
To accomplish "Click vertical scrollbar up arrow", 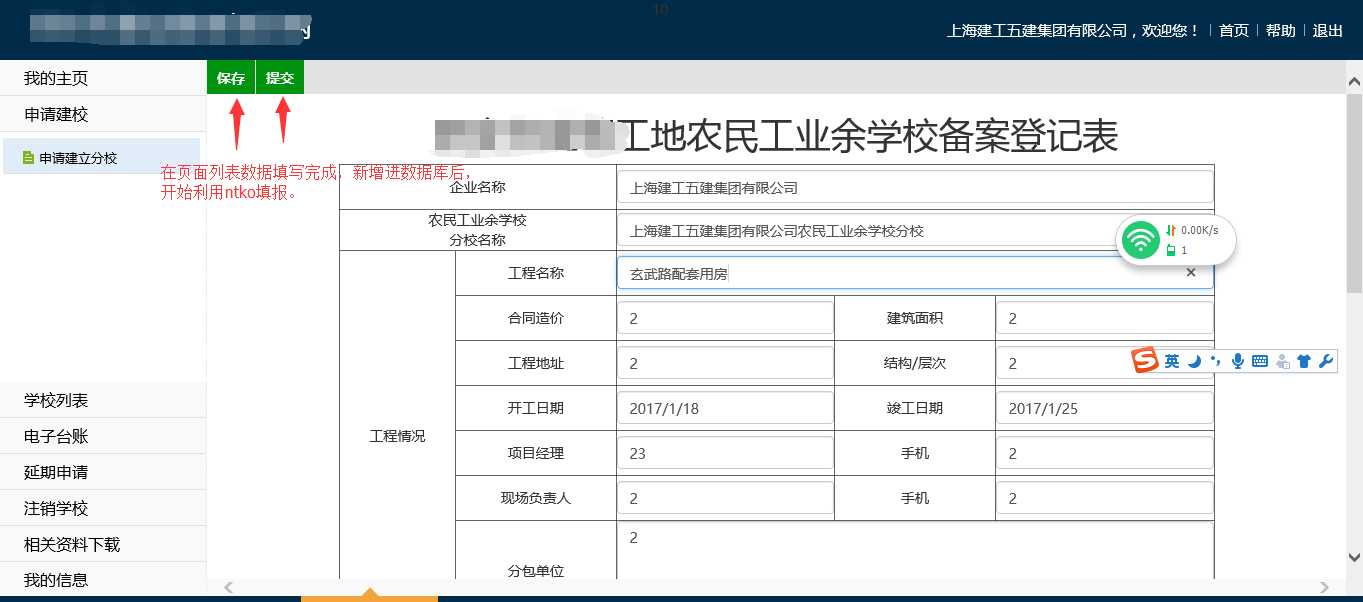I will point(1354,82).
